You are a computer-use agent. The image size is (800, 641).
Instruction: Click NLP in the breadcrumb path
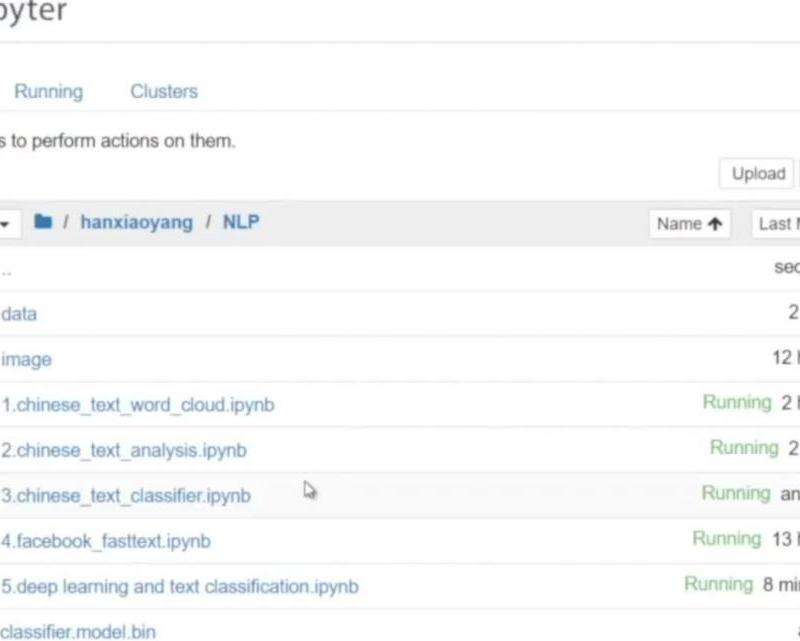(240, 222)
